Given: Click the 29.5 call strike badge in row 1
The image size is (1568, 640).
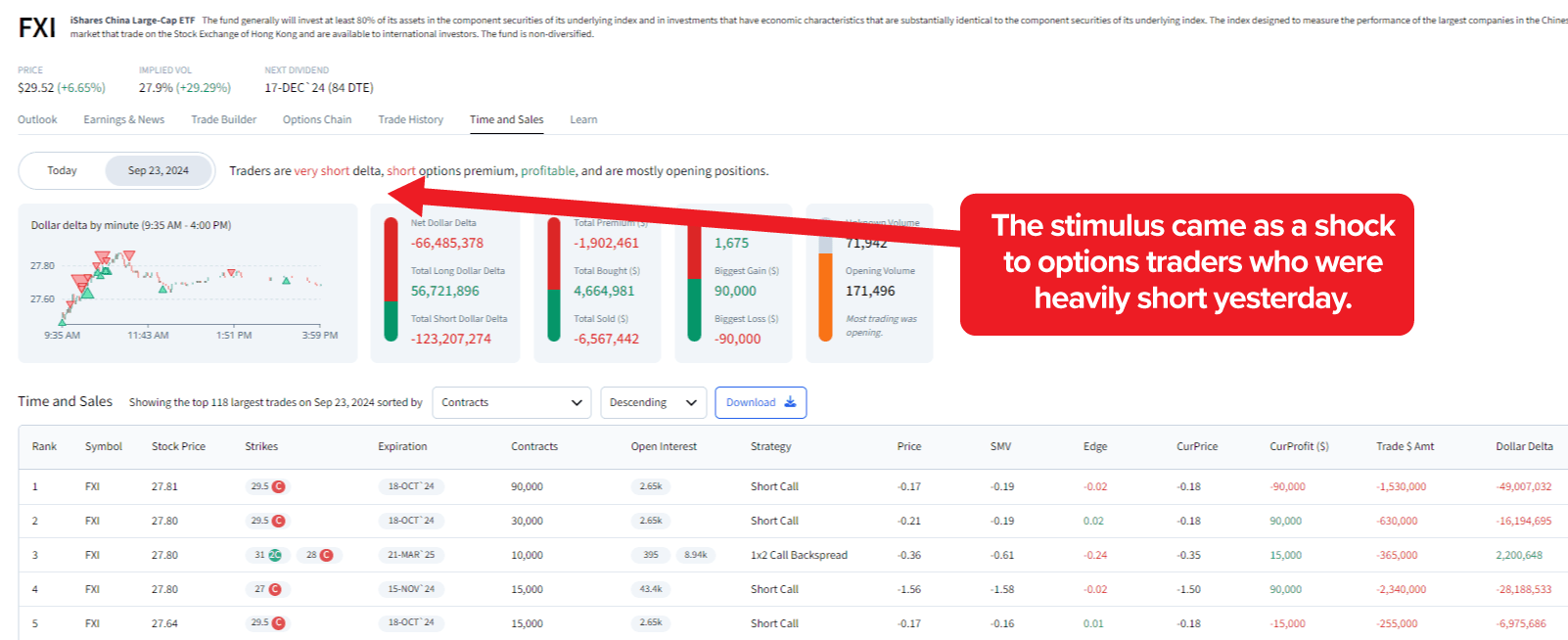Looking at the screenshot, I should coord(266,486).
